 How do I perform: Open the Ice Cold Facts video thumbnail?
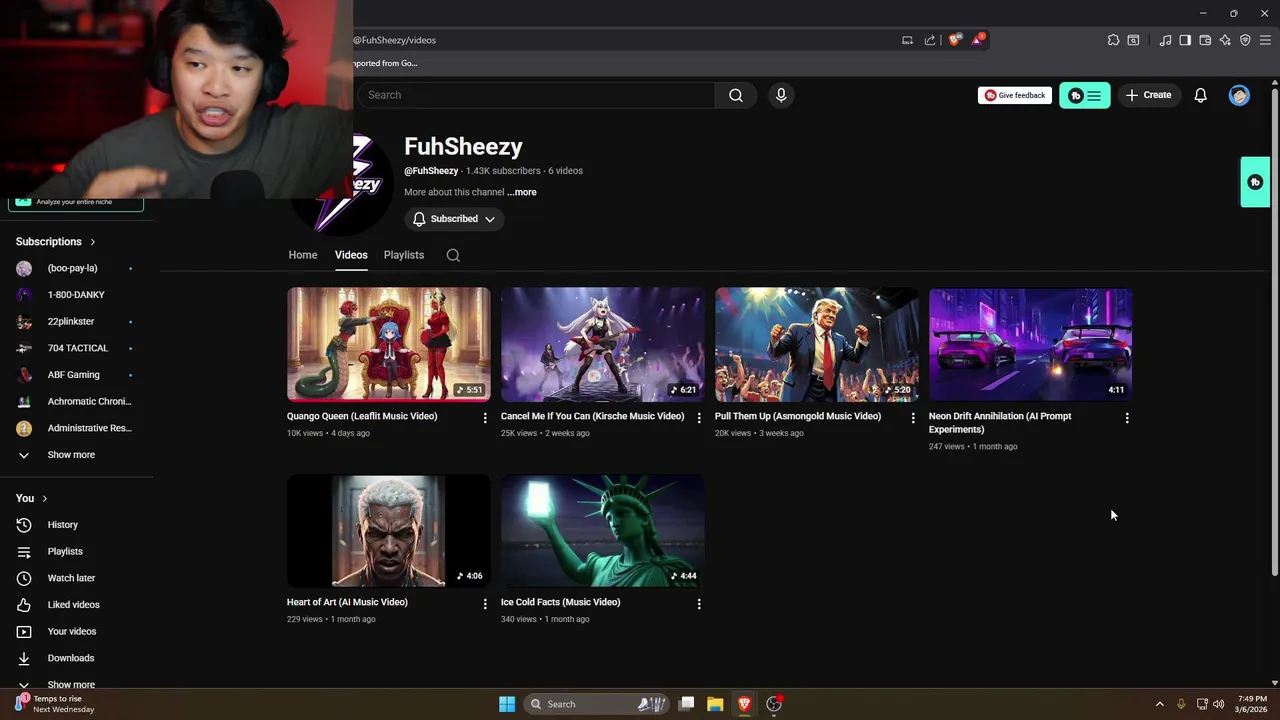point(602,530)
